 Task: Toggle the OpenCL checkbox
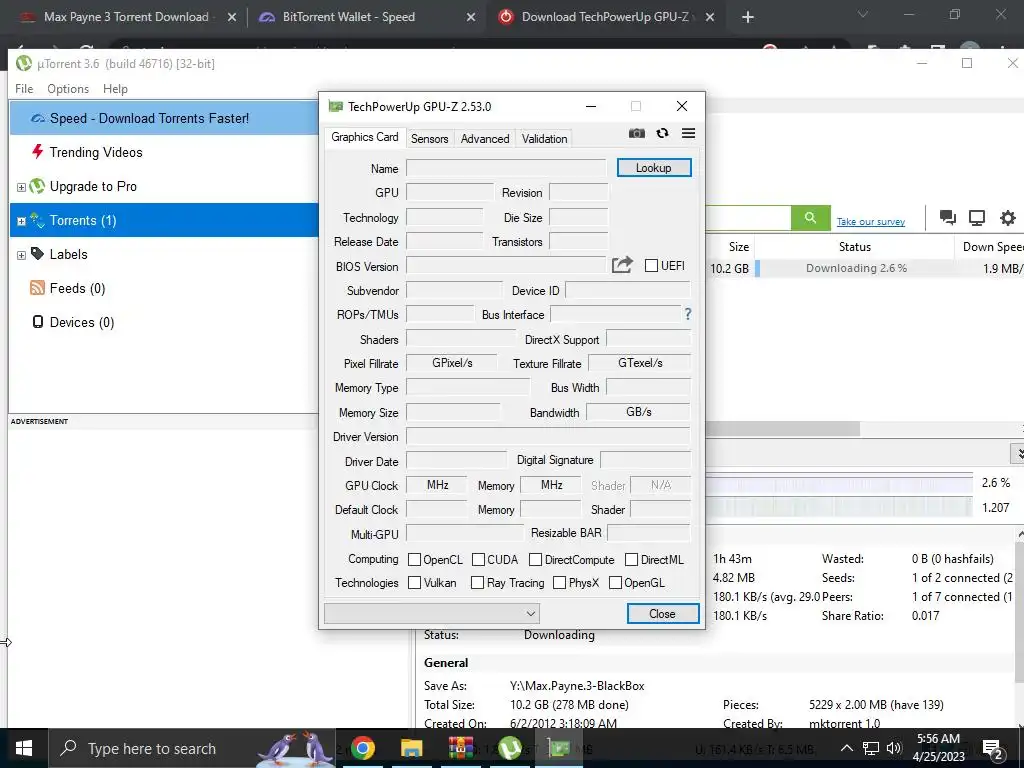tap(414, 560)
